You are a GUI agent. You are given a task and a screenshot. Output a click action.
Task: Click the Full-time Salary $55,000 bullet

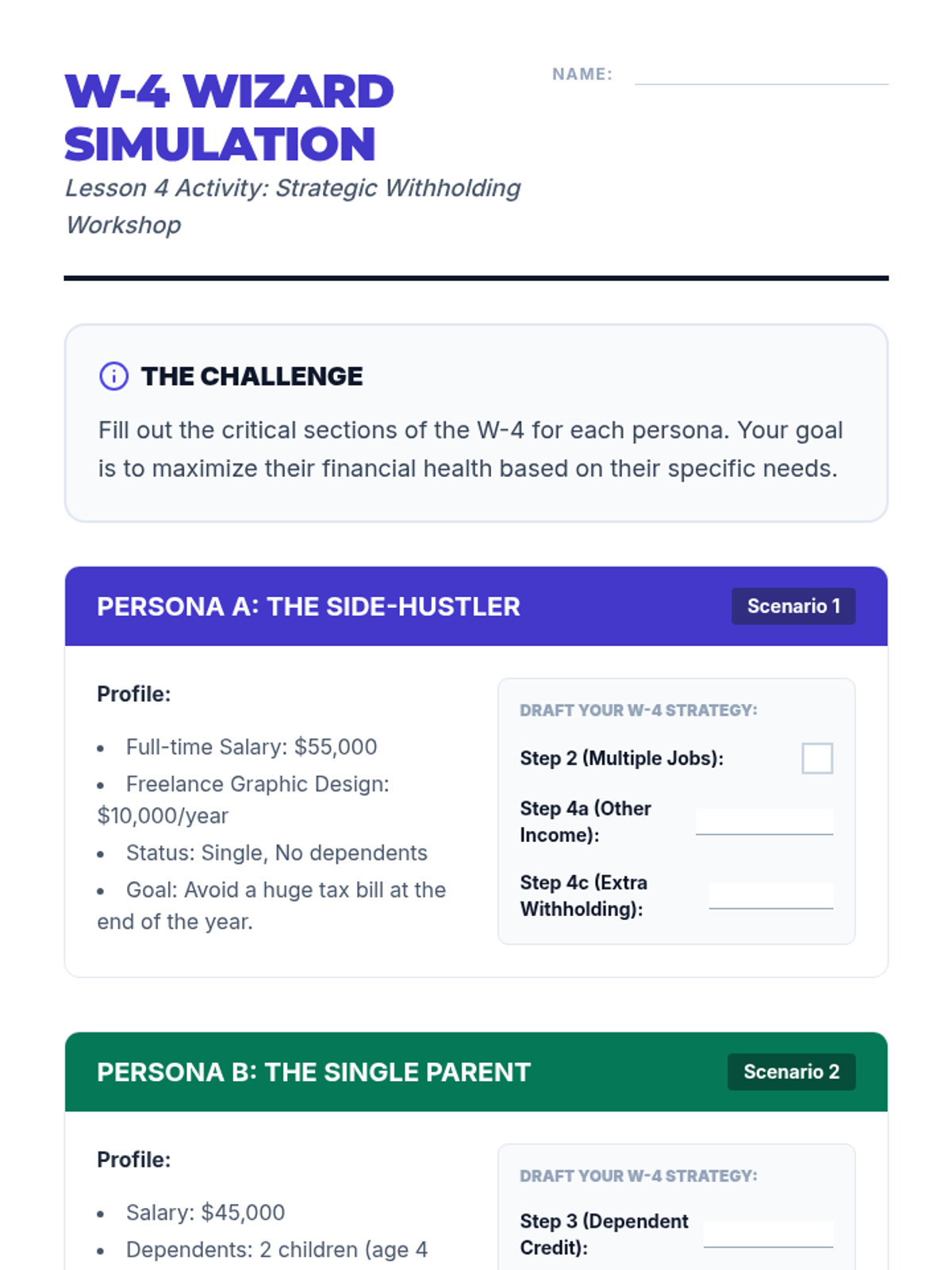click(x=251, y=747)
